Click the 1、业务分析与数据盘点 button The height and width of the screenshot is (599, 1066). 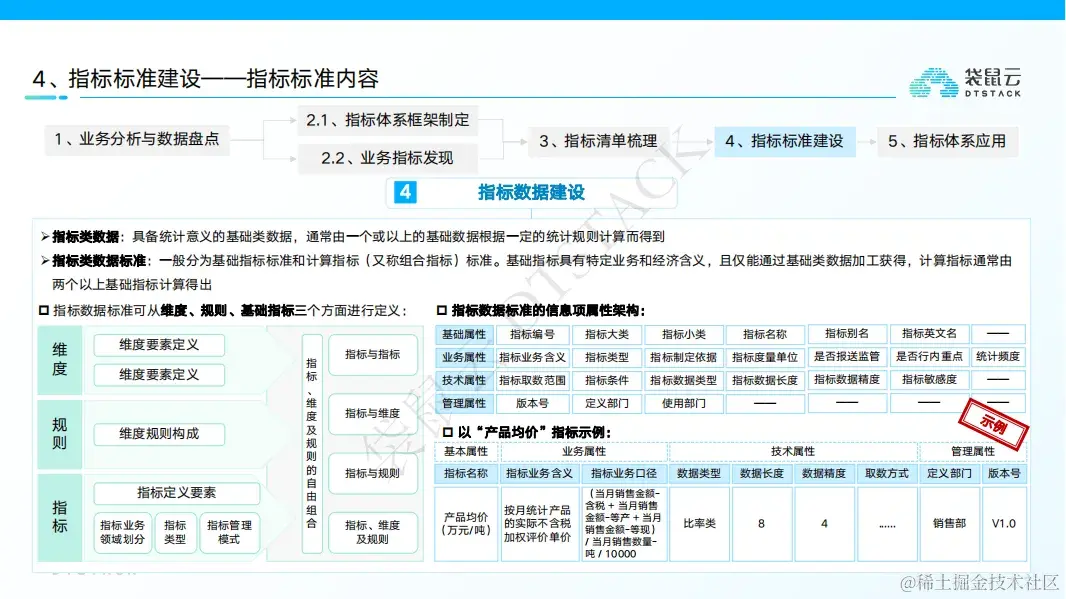pyautogui.click(x=137, y=141)
